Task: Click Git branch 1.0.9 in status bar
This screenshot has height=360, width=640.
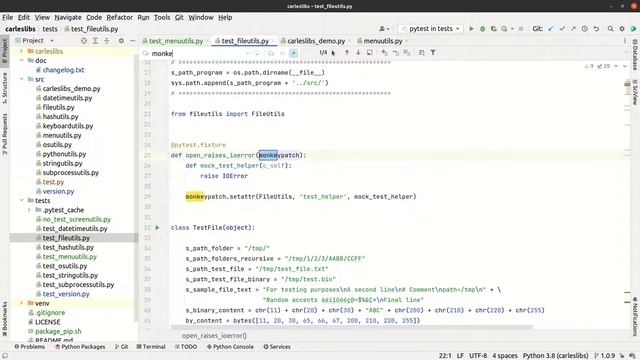Action: coord(604,356)
